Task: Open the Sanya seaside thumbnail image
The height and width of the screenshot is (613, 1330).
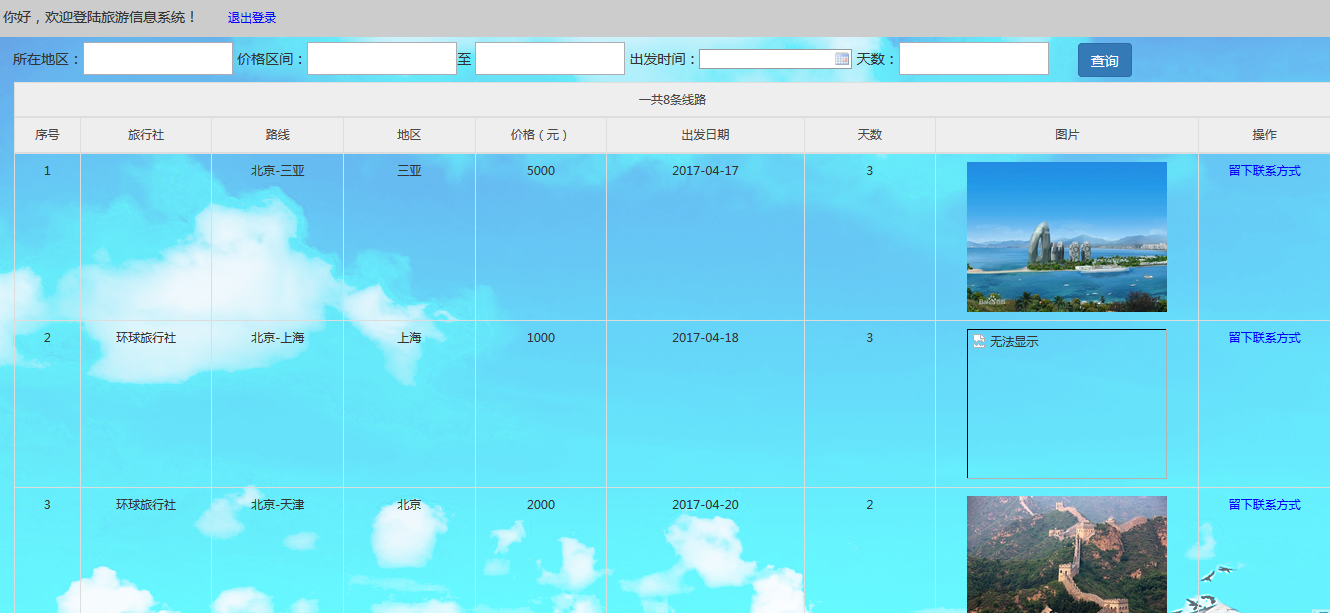Action: 1067,237
